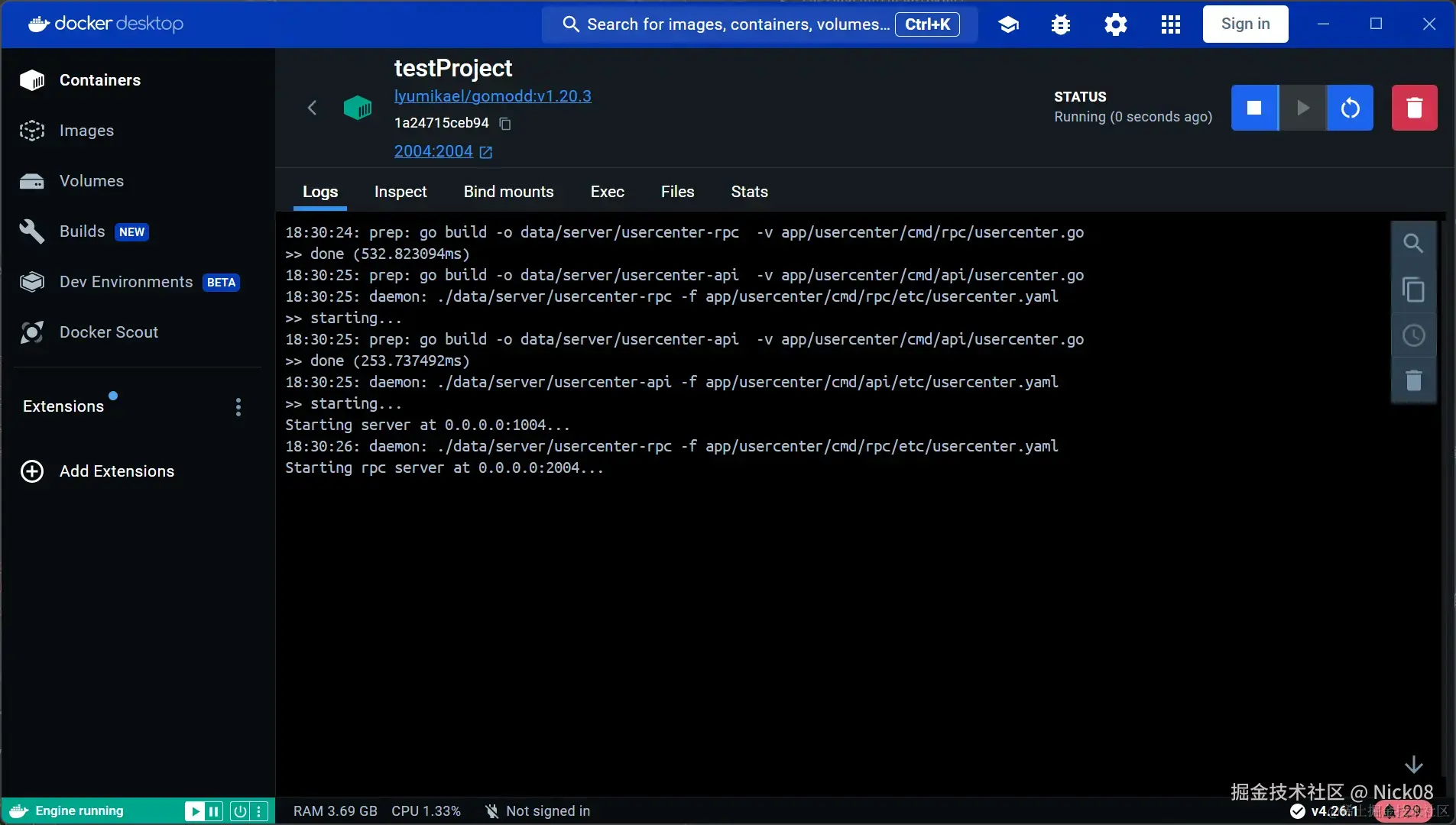Click the Running (0 seconds ago) status
The width and height of the screenshot is (1456, 825).
tap(1133, 117)
